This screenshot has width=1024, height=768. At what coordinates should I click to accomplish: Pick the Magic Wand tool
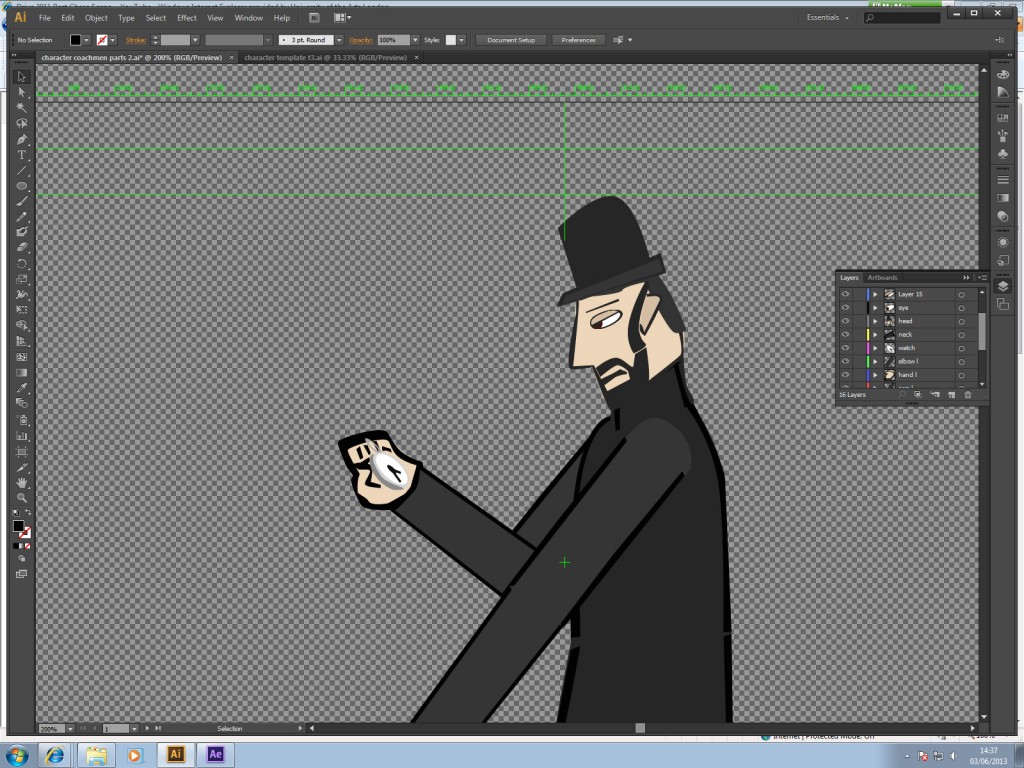coord(22,108)
